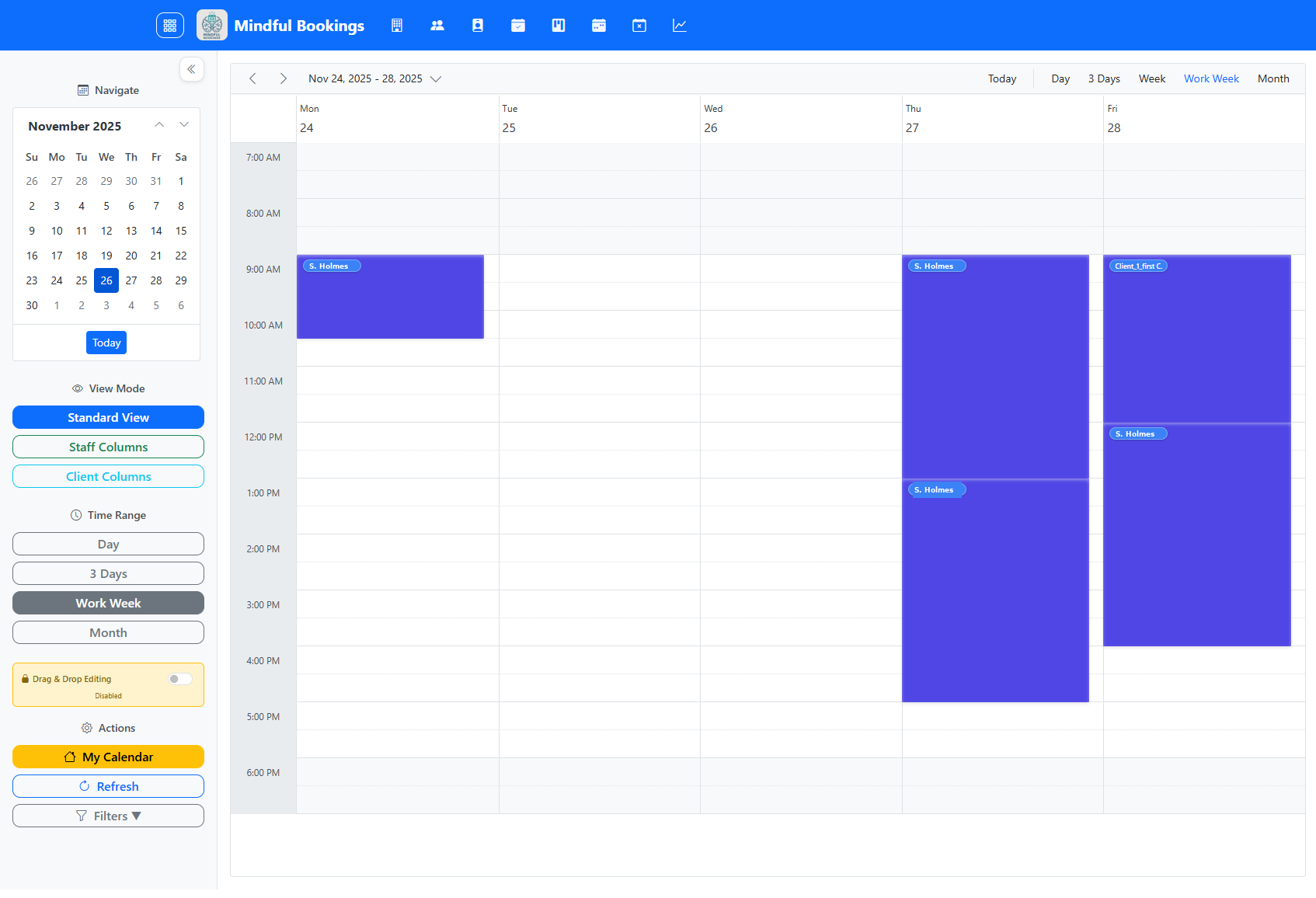Go to previous week arrow
The height and width of the screenshot is (898, 1316).
click(x=252, y=78)
